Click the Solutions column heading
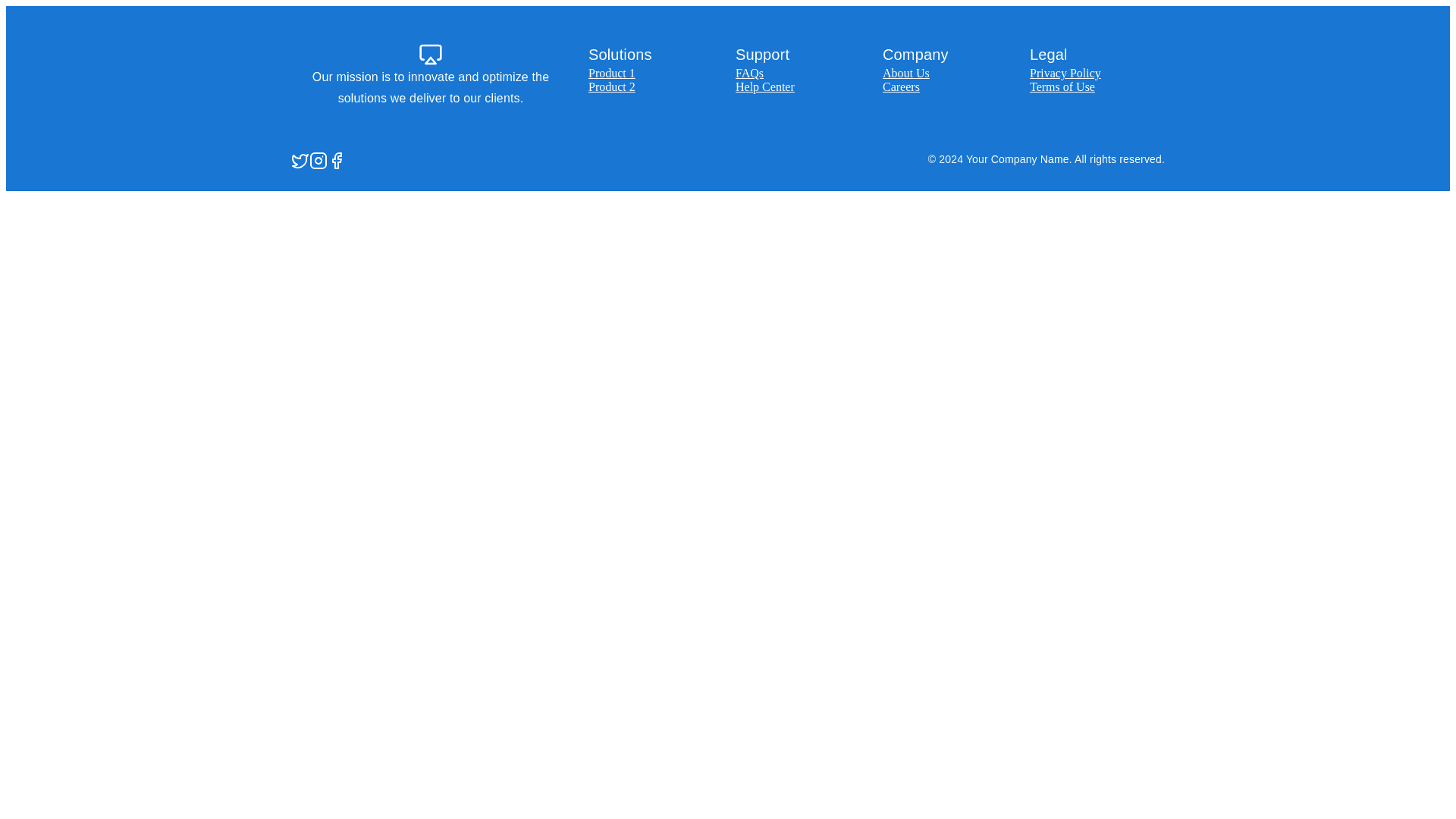This screenshot has width=1456, height=819. pyautogui.click(x=620, y=55)
